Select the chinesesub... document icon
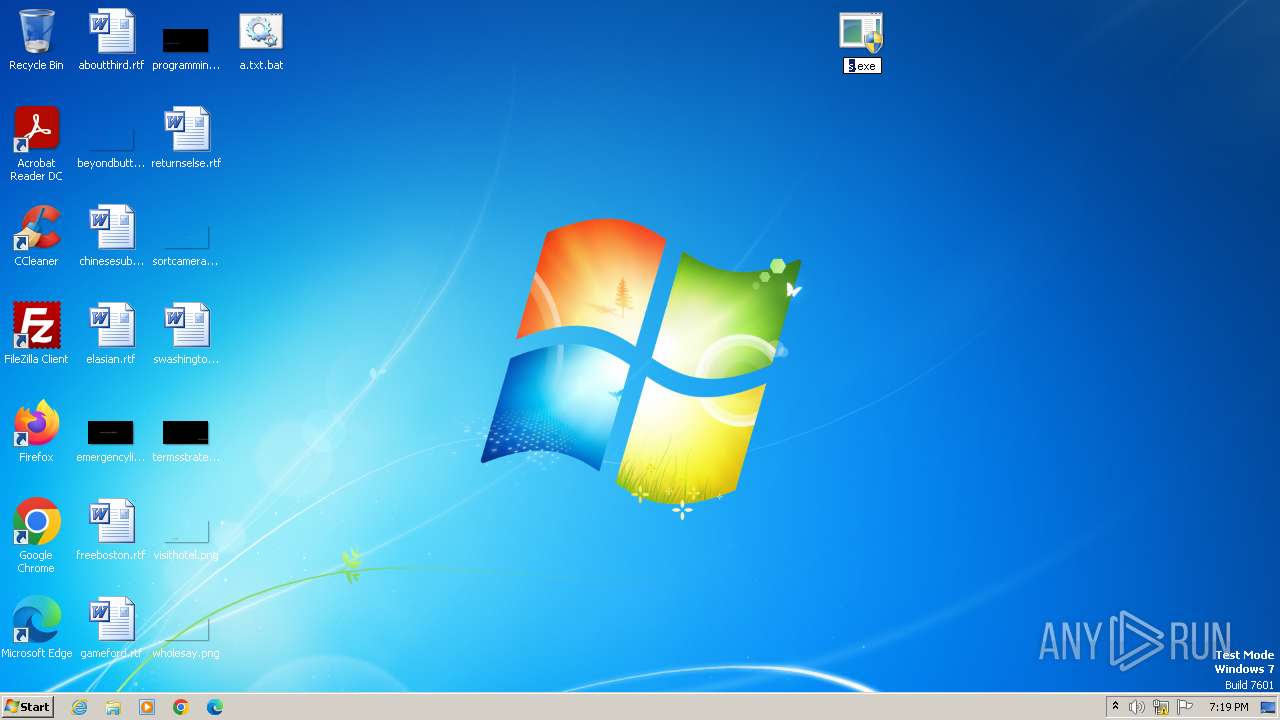This screenshot has height=720, width=1280. [111, 228]
